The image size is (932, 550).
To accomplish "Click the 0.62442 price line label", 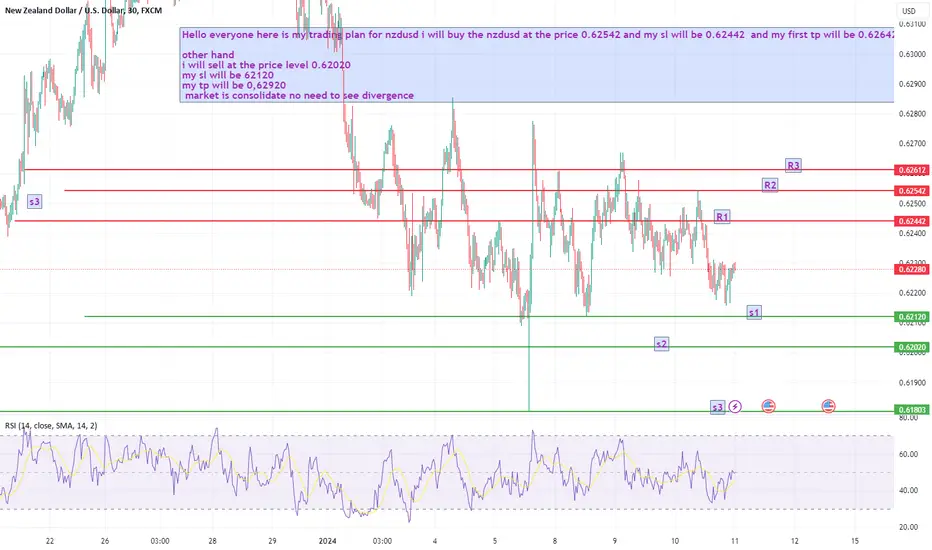I will [912, 221].
